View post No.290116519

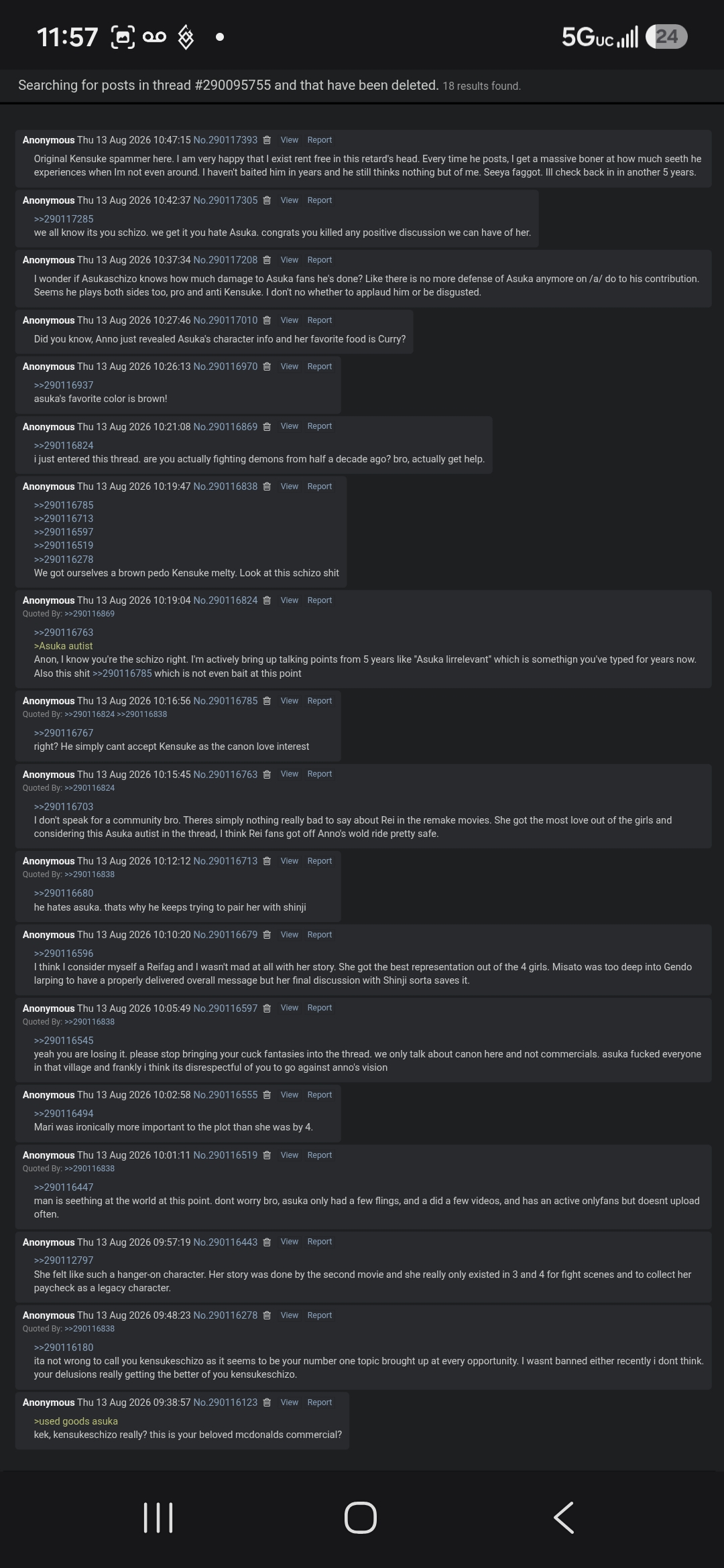coord(290,1155)
